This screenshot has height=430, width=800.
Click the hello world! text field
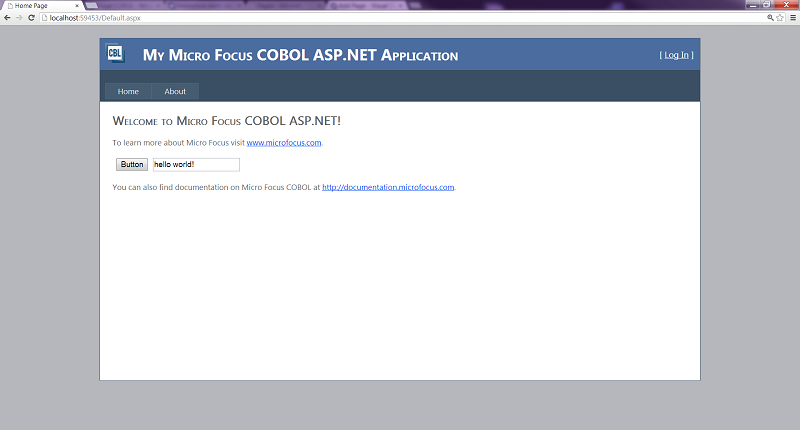pos(196,164)
